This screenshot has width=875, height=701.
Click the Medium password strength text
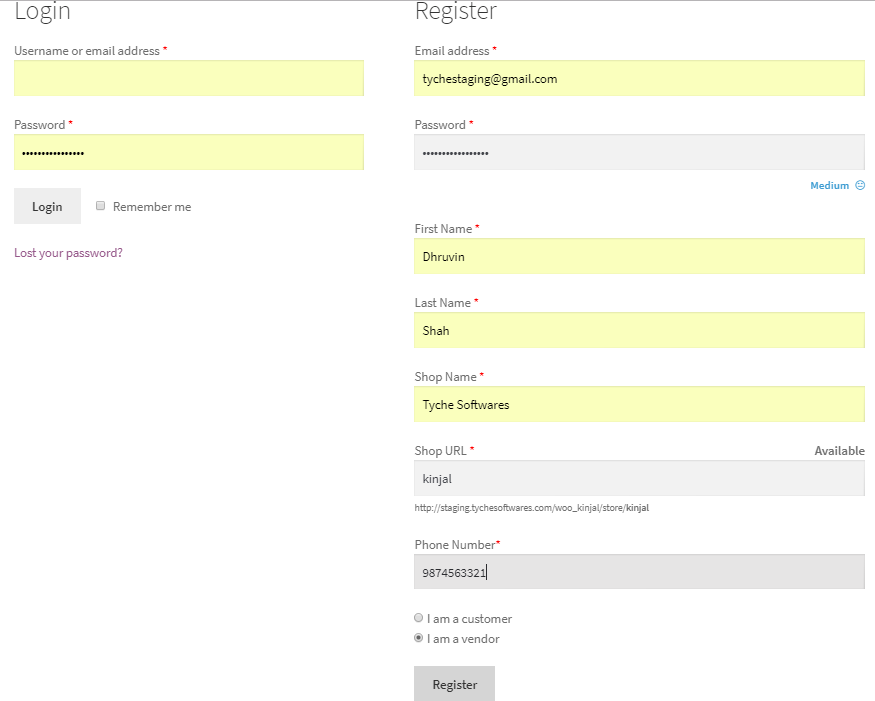point(829,186)
